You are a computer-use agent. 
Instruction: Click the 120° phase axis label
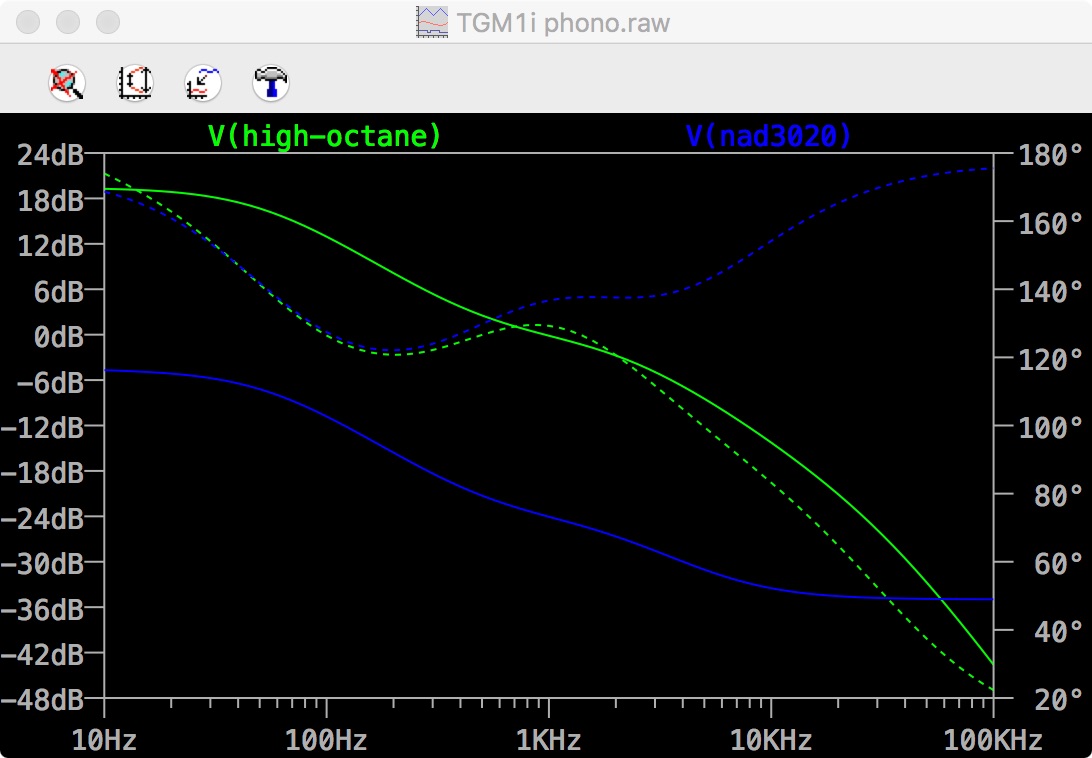point(1051,359)
